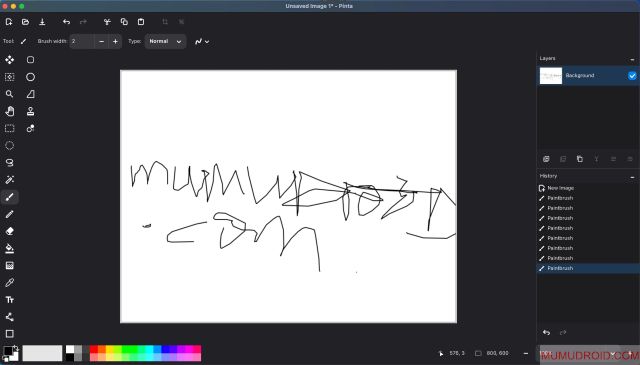The image size is (640, 365).
Task: Select the Eraser tool
Action: coord(10,231)
